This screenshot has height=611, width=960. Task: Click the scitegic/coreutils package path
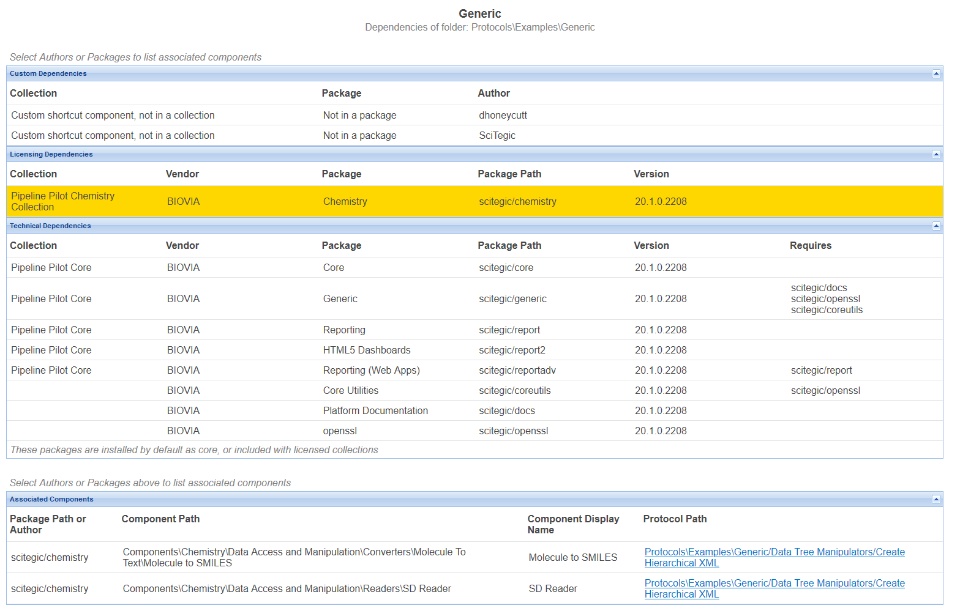pyautogui.click(x=515, y=391)
